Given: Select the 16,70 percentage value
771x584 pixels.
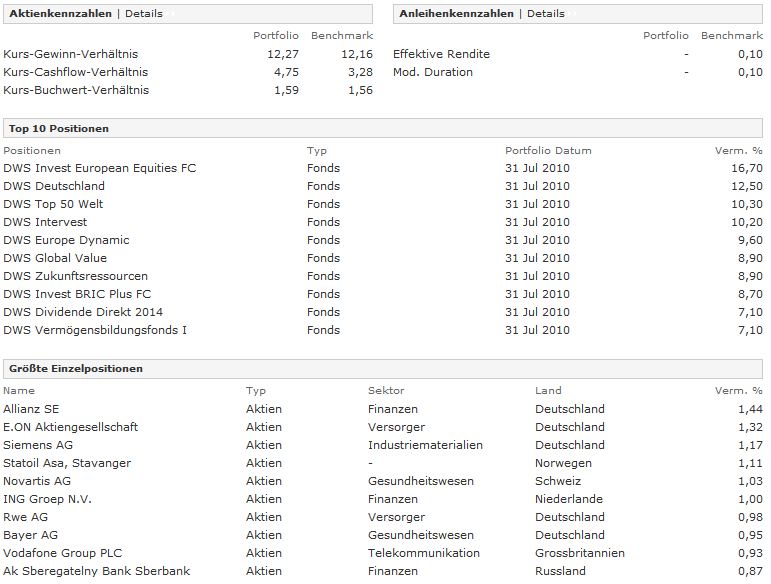Looking at the screenshot, I should point(747,168).
